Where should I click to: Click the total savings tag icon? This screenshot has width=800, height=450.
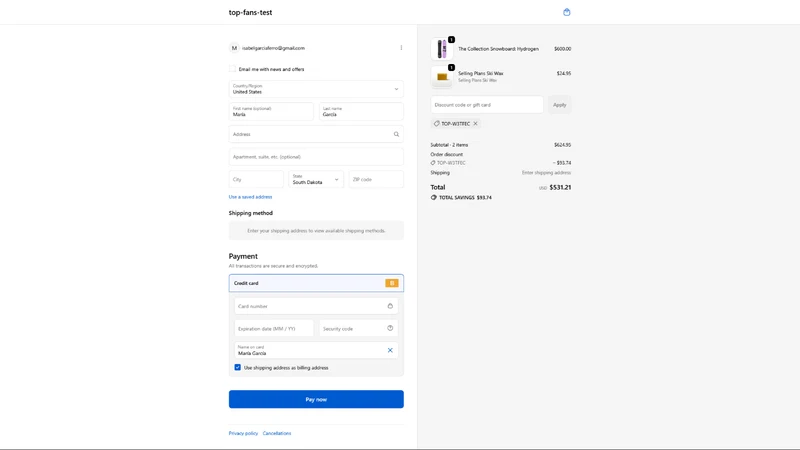coord(434,197)
